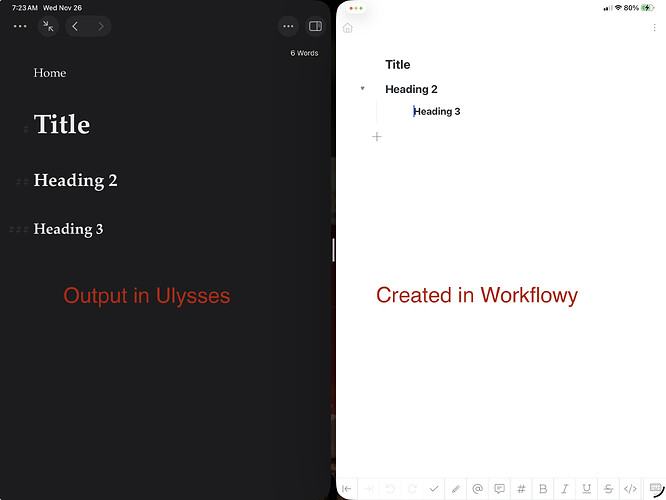The image size is (666, 500).
Task: Insert a tag with the hashtag icon
Action: (x=521, y=489)
